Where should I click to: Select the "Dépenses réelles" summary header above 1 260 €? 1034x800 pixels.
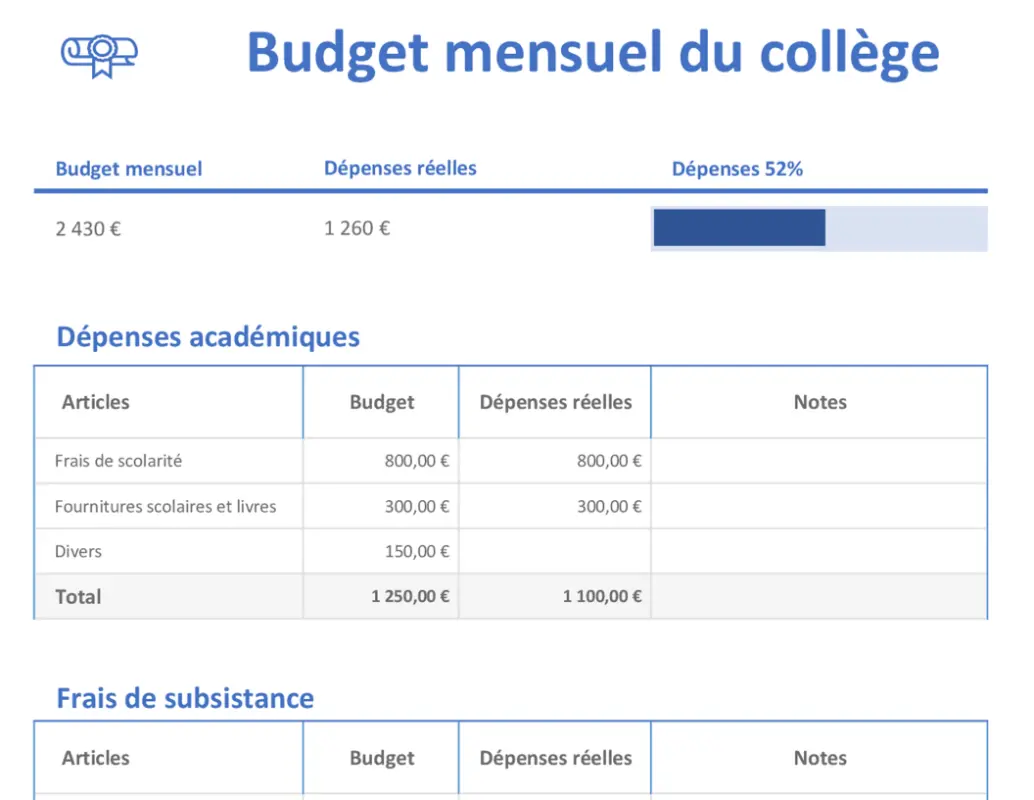tap(400, 168)
